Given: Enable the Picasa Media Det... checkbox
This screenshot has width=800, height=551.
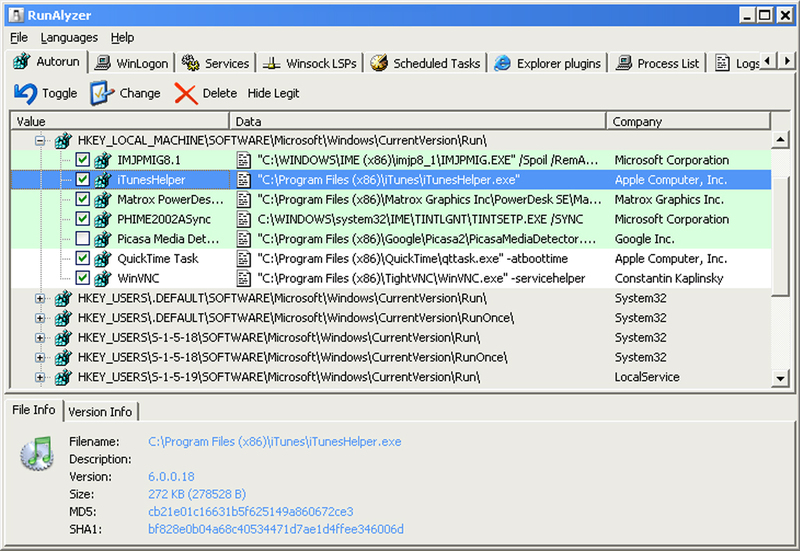Looking at the screenshot, I should [x=83, y=239].
